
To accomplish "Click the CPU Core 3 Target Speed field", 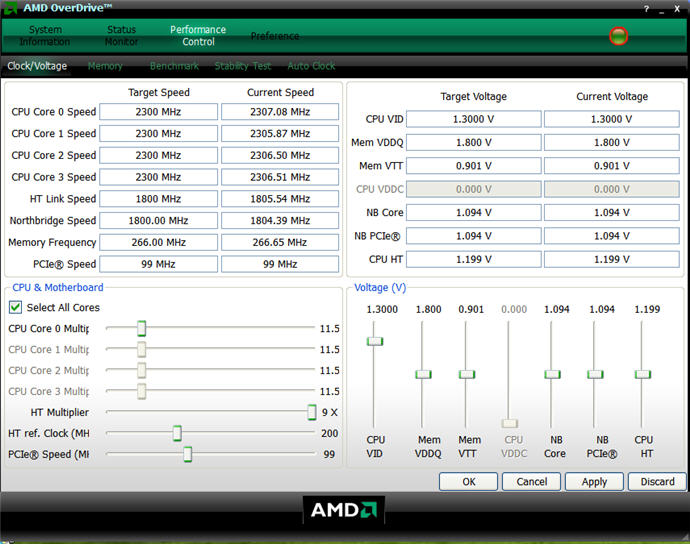I will pyautogui.click(x=158, y=177).
